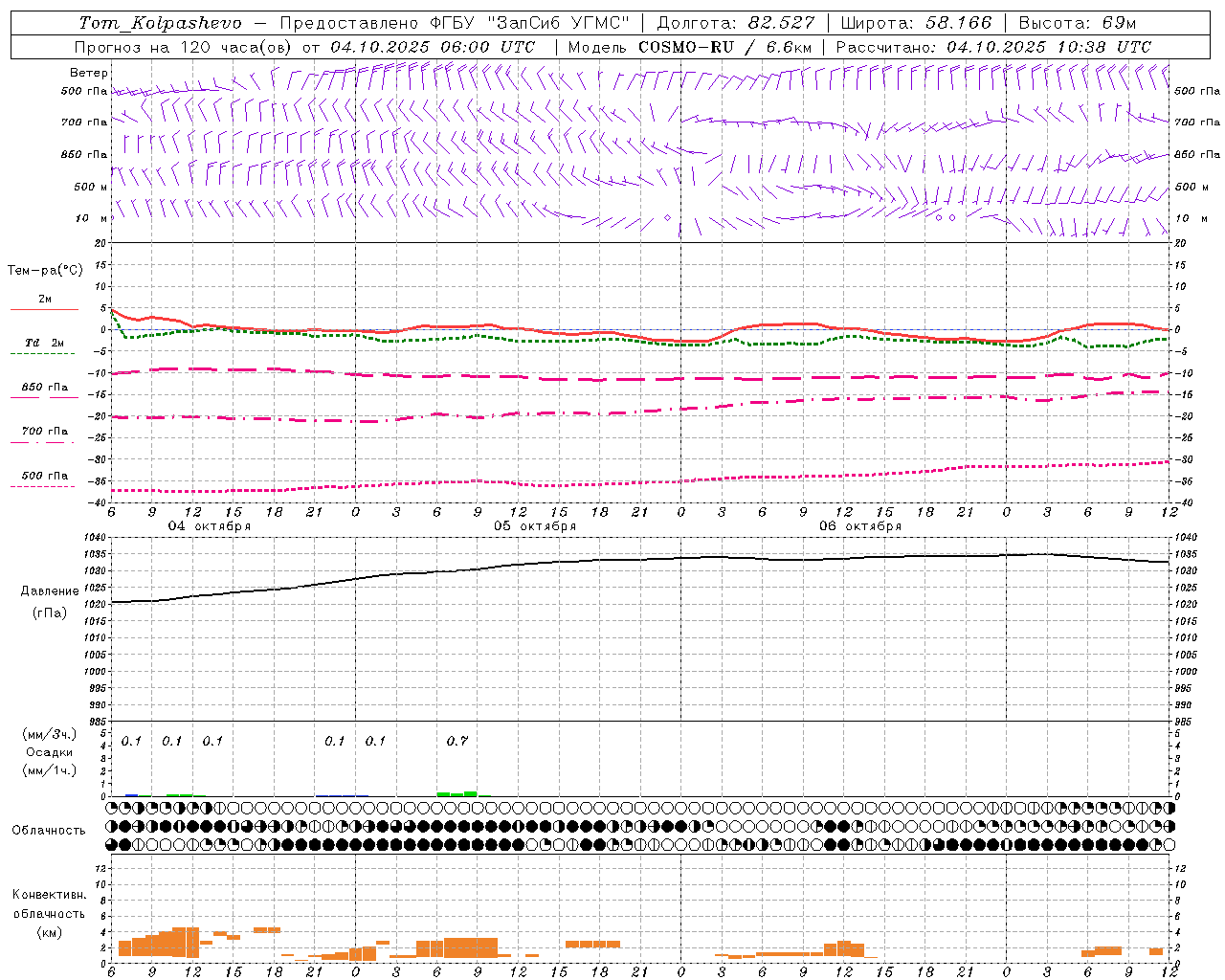Click the forecast start text 04.10.2025 06:00 UTC
Image resolution: width=1225 pixels, height=980 pixels.
pyautogui.click(x=433, y=47)
